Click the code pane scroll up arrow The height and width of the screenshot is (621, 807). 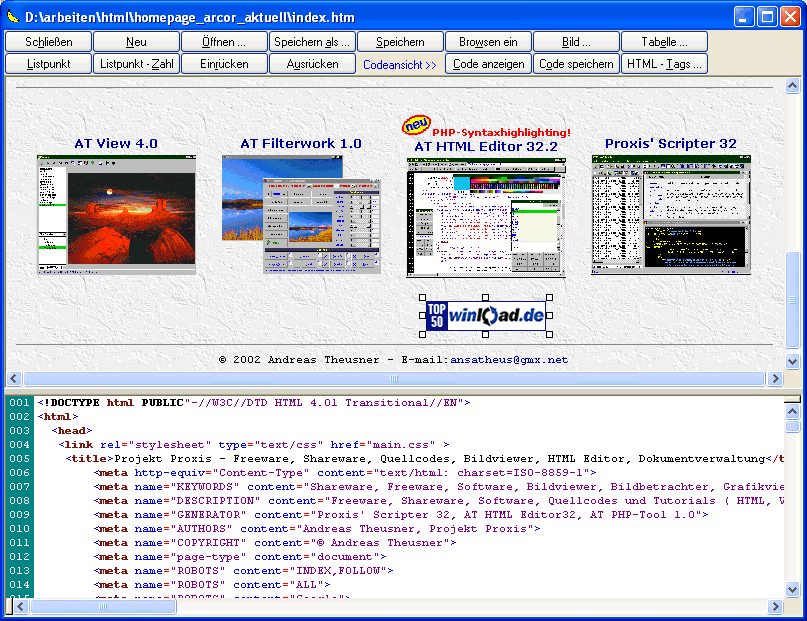coord(792,411)
